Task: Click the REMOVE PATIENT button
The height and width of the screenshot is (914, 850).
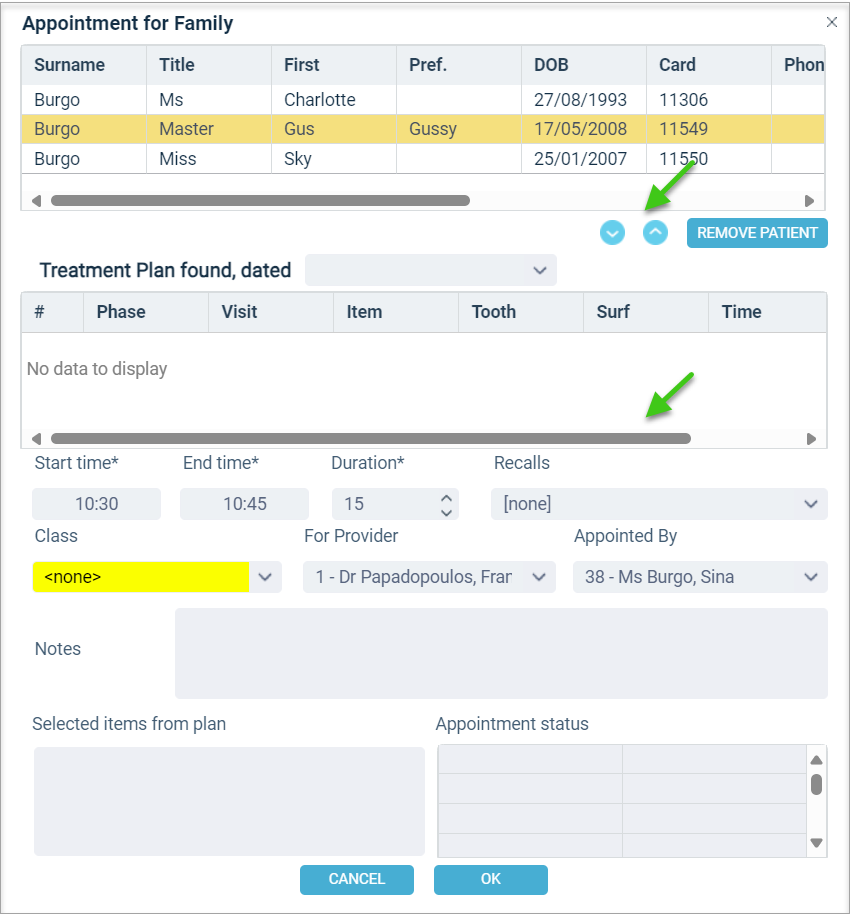Action: click(757, 233)
